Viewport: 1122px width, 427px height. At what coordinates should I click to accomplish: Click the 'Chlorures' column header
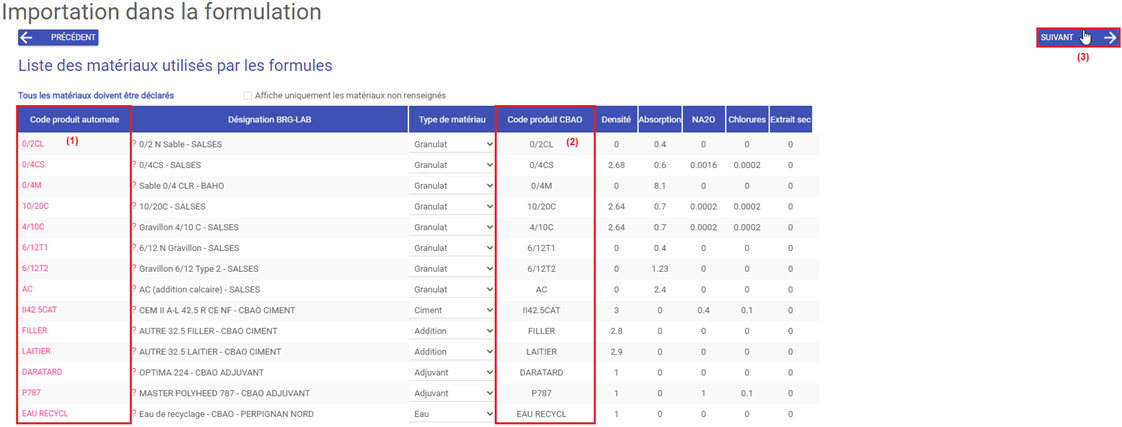point(747,119)
